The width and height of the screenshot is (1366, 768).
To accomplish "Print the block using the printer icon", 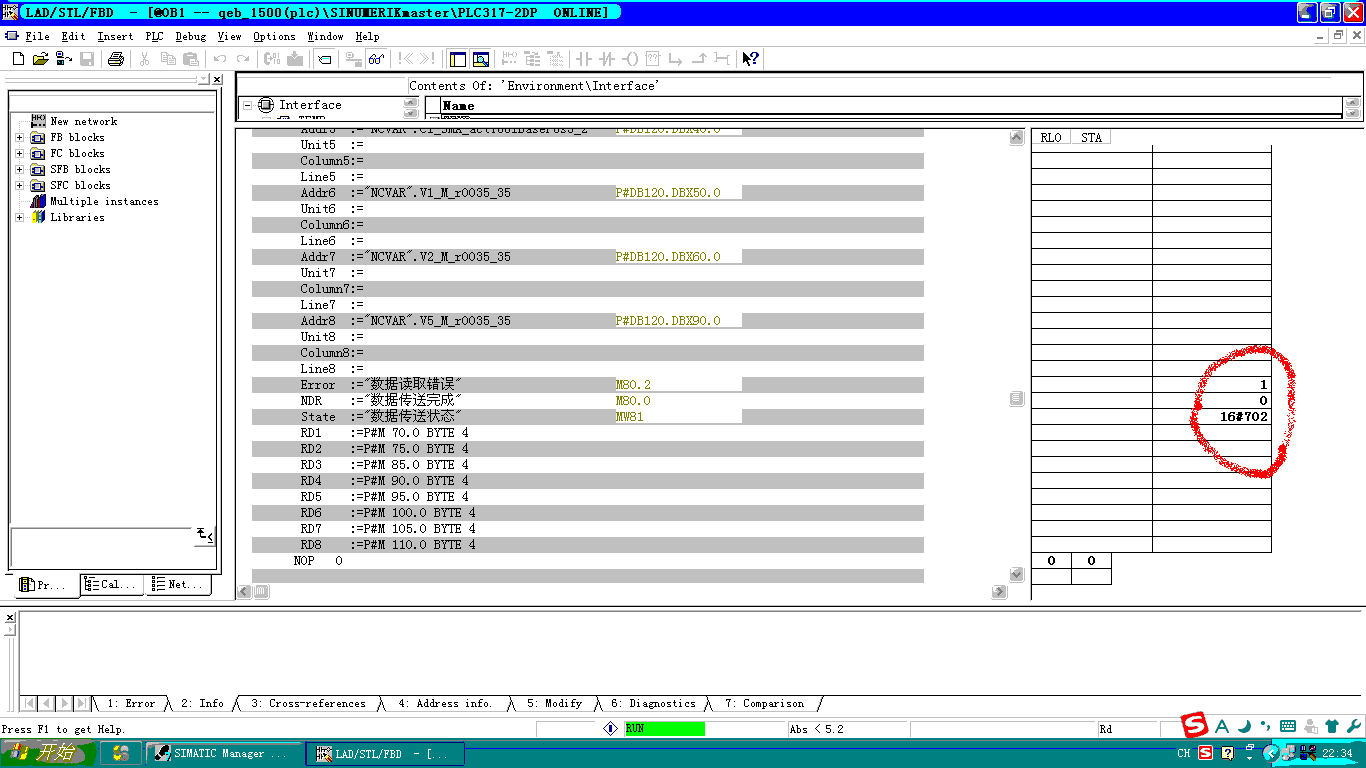I will pos(115,59).
